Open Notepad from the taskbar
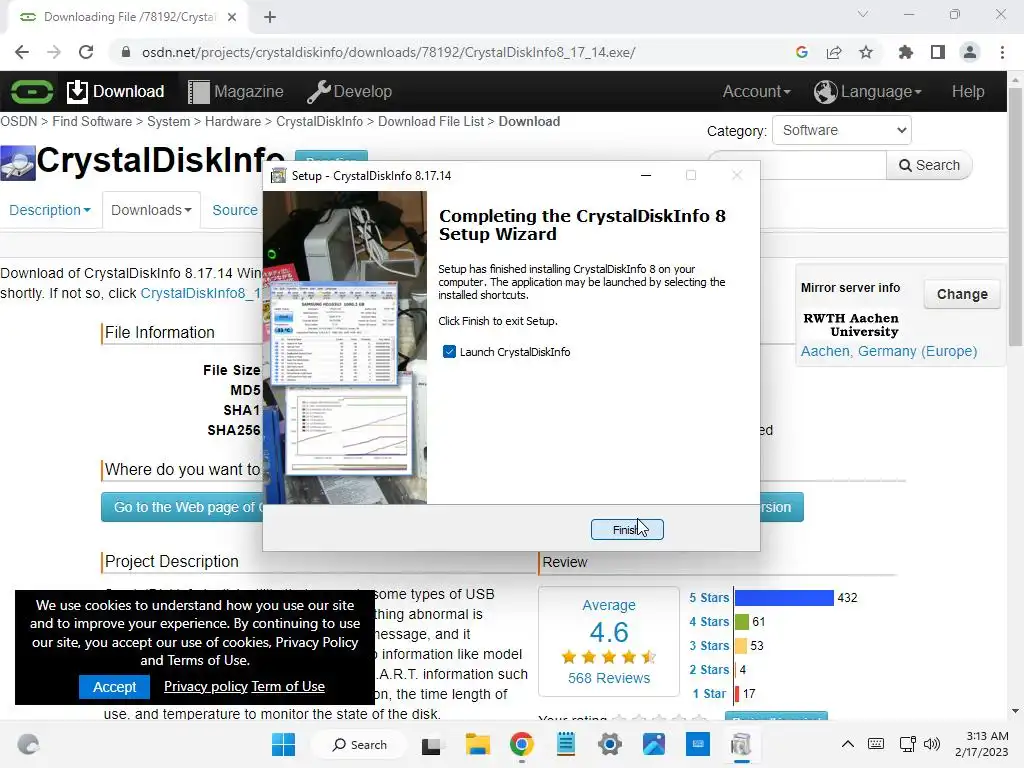 click(566, 744)
